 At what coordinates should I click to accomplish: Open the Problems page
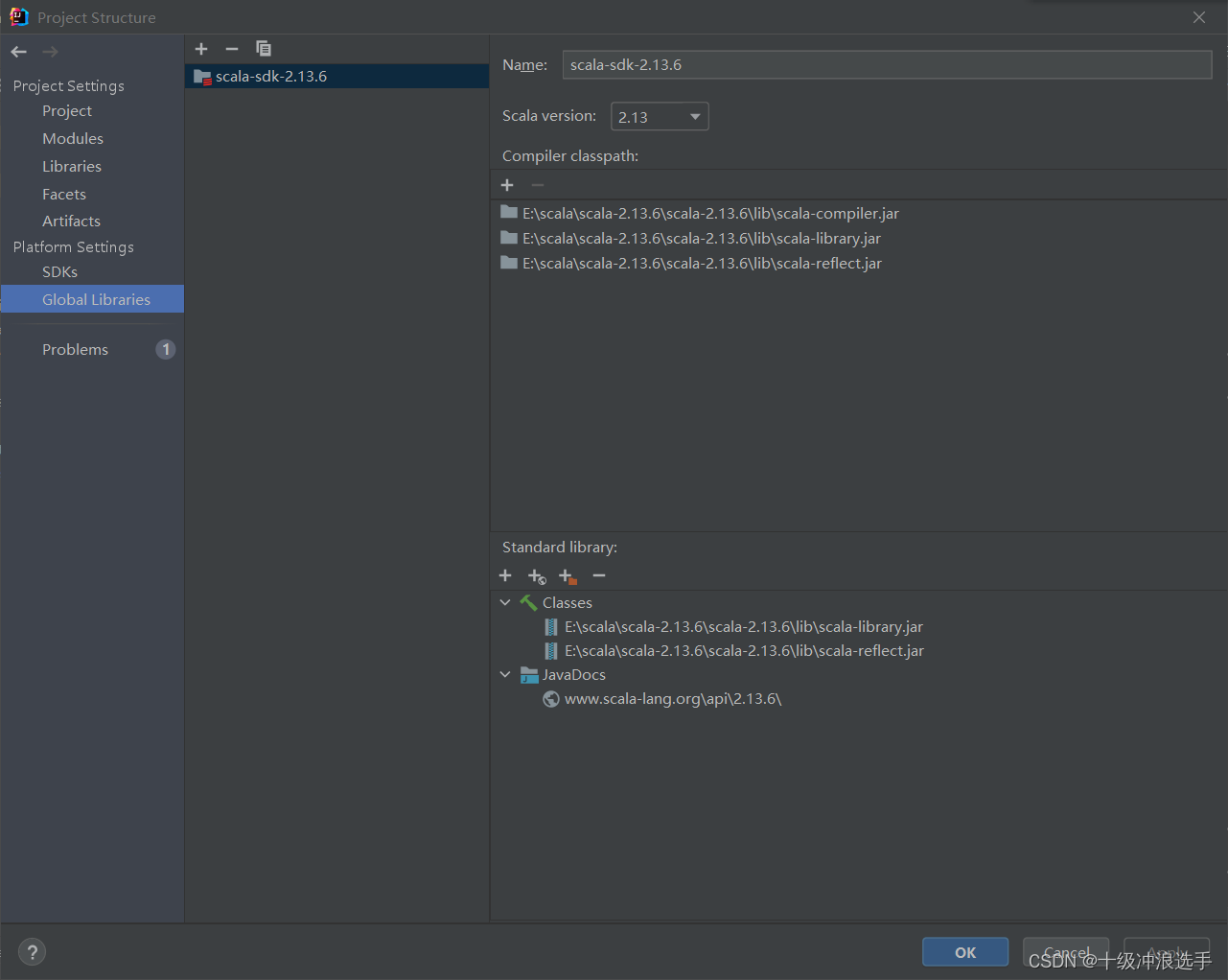pos(75,350)
